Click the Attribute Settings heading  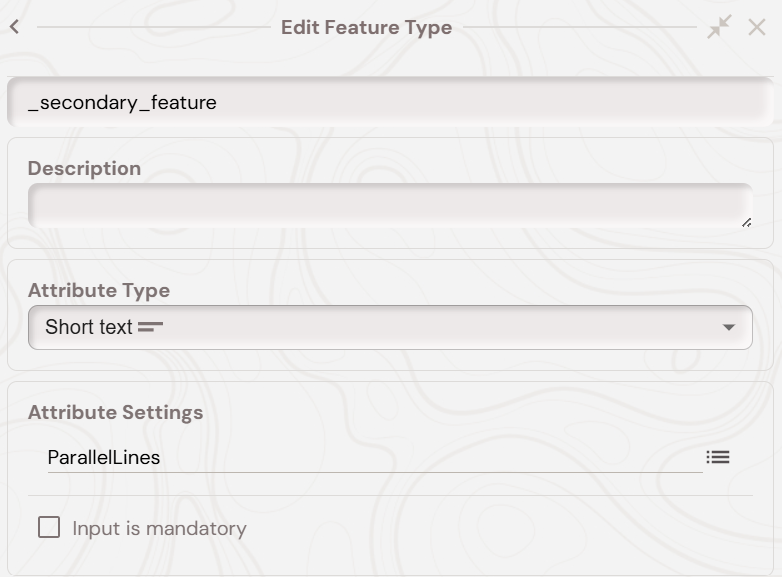point(115,412)
